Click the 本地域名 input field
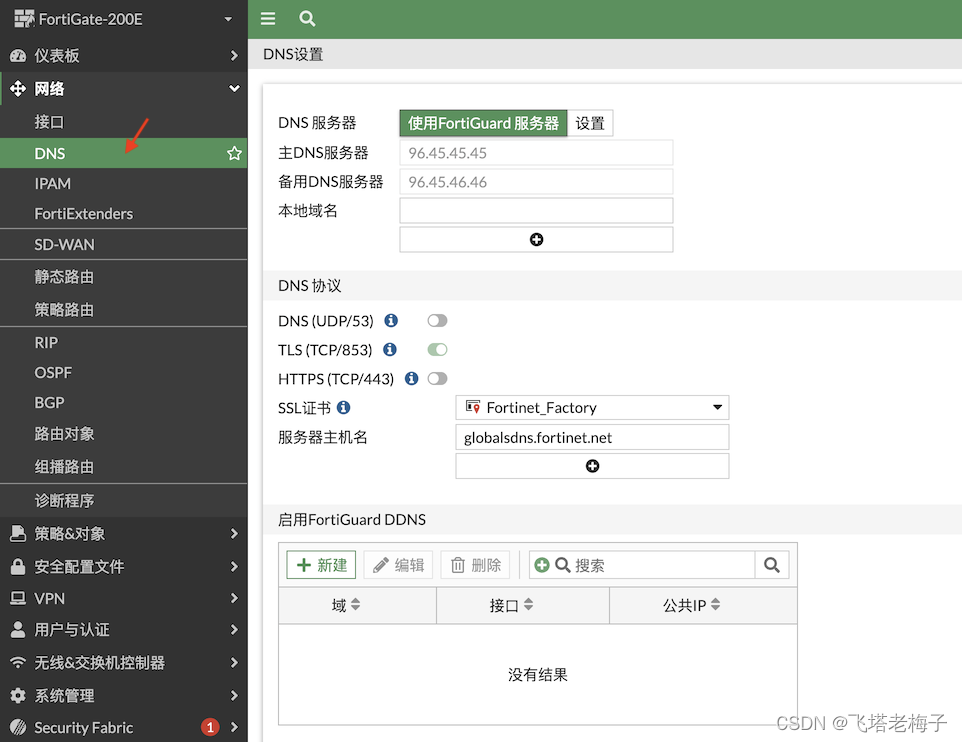 (536, 211)
